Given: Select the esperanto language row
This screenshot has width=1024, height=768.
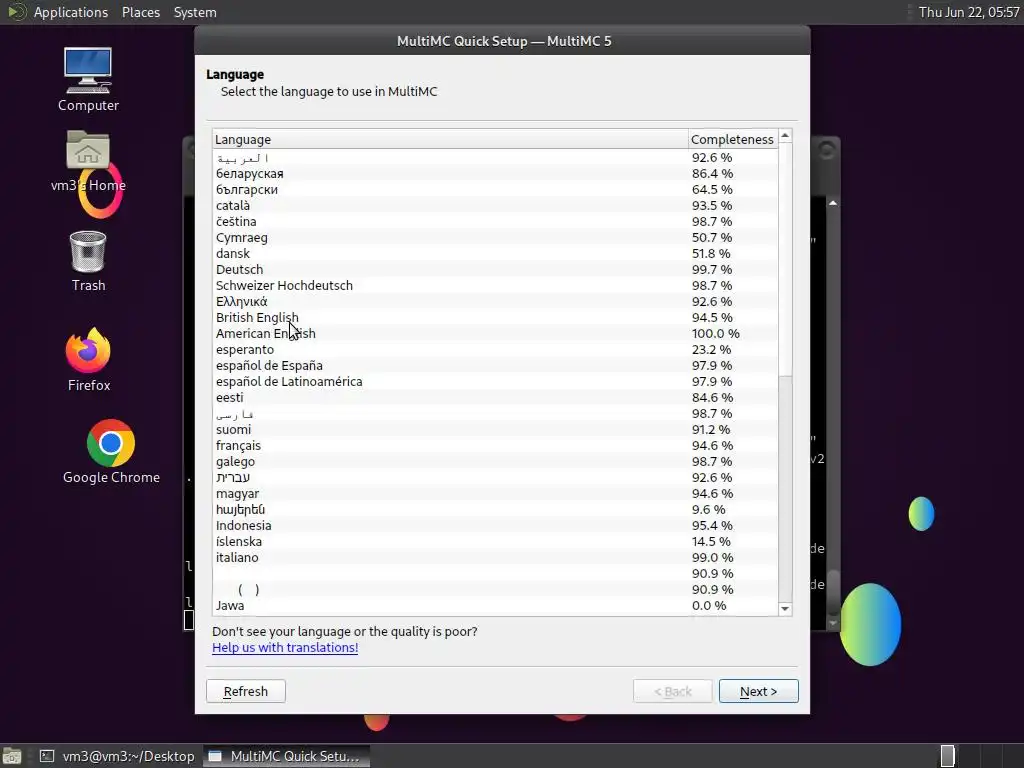Looking at the screenshot, I should 495,349.
